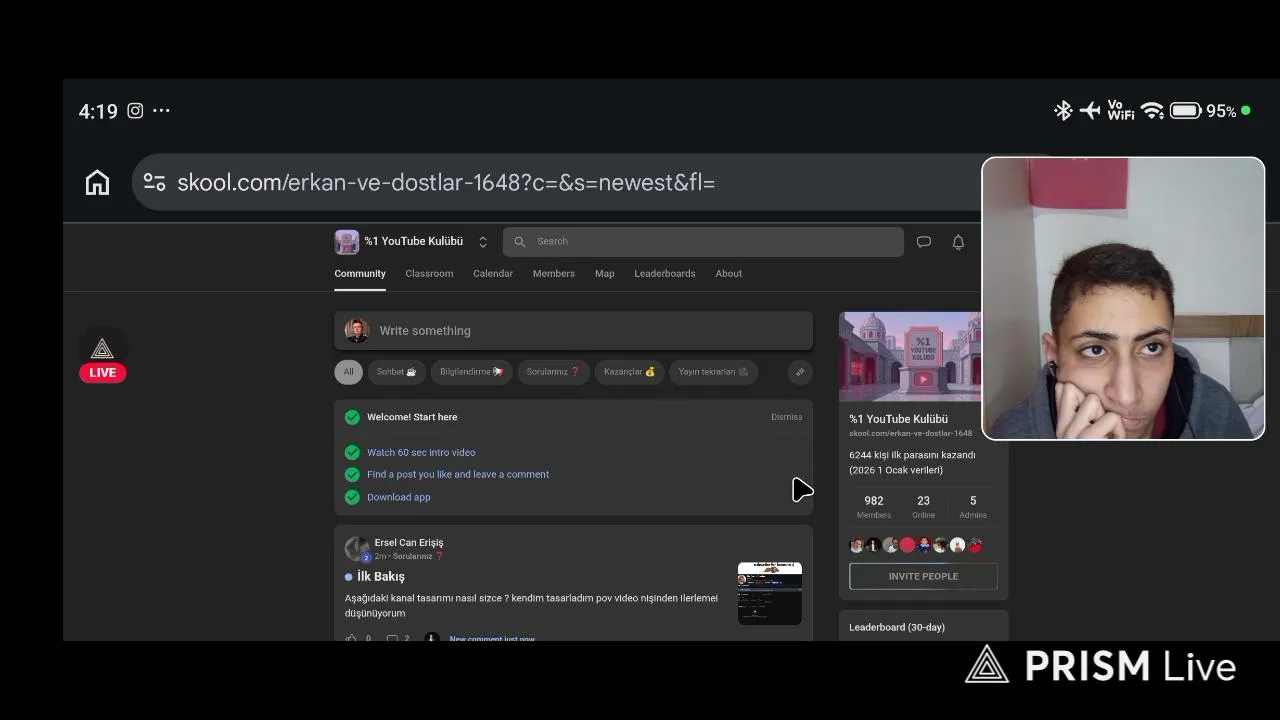Image resolution: width=1280 pixels, height=720 pixels.
Task: Click Ersel Can Erişiş profile avatar
Action: pyautogui.click(x=357, y=549)
